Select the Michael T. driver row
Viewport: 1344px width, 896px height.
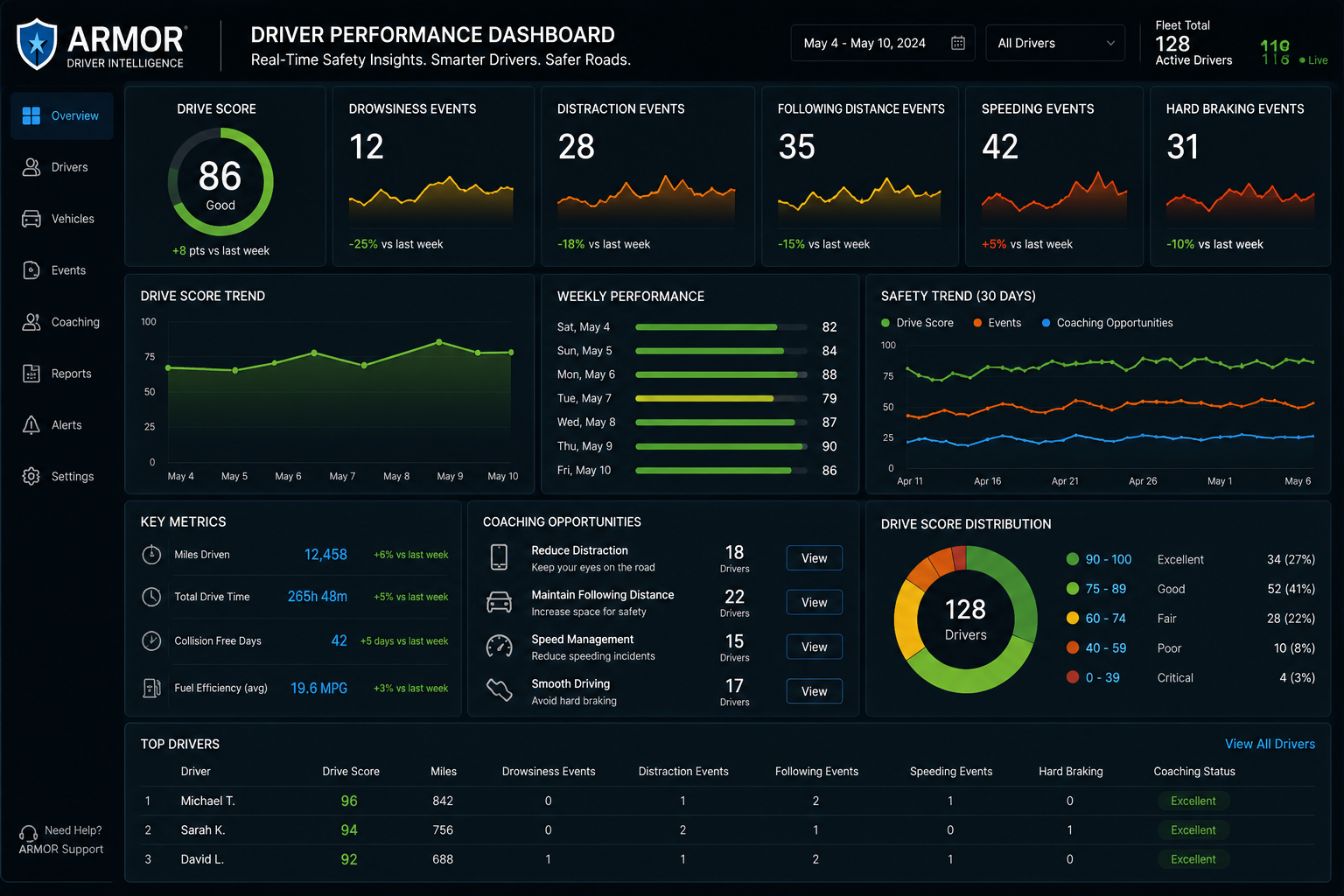[x=728, y=801]
